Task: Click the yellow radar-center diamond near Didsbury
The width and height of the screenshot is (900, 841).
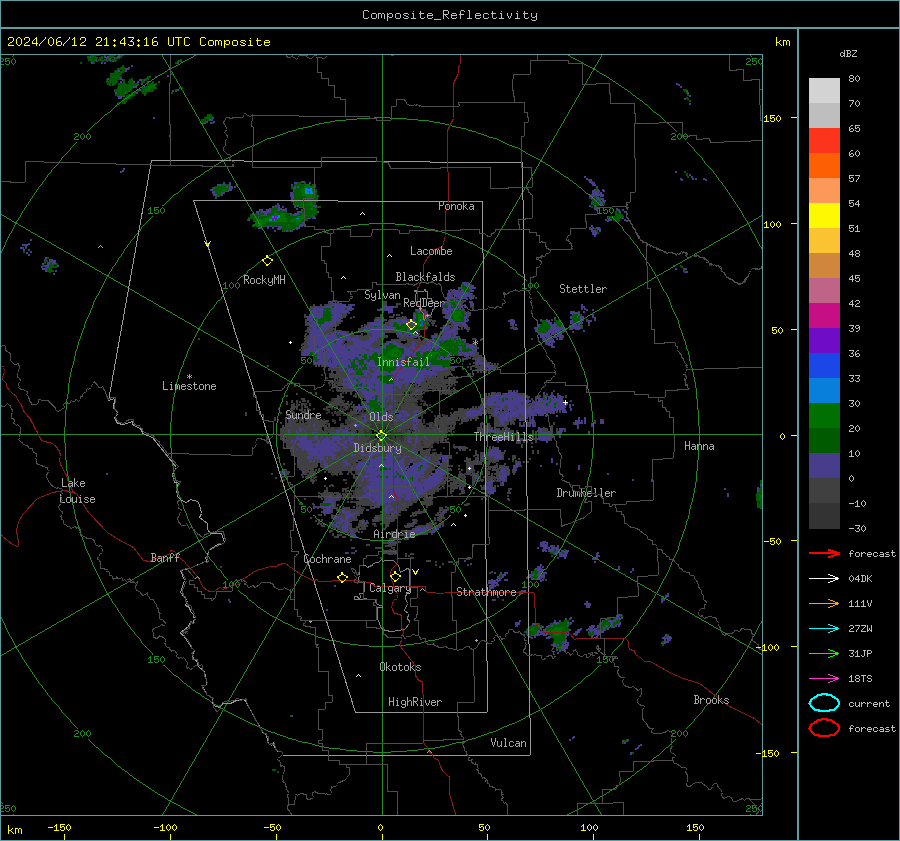Action: click(x=381, y=436)
